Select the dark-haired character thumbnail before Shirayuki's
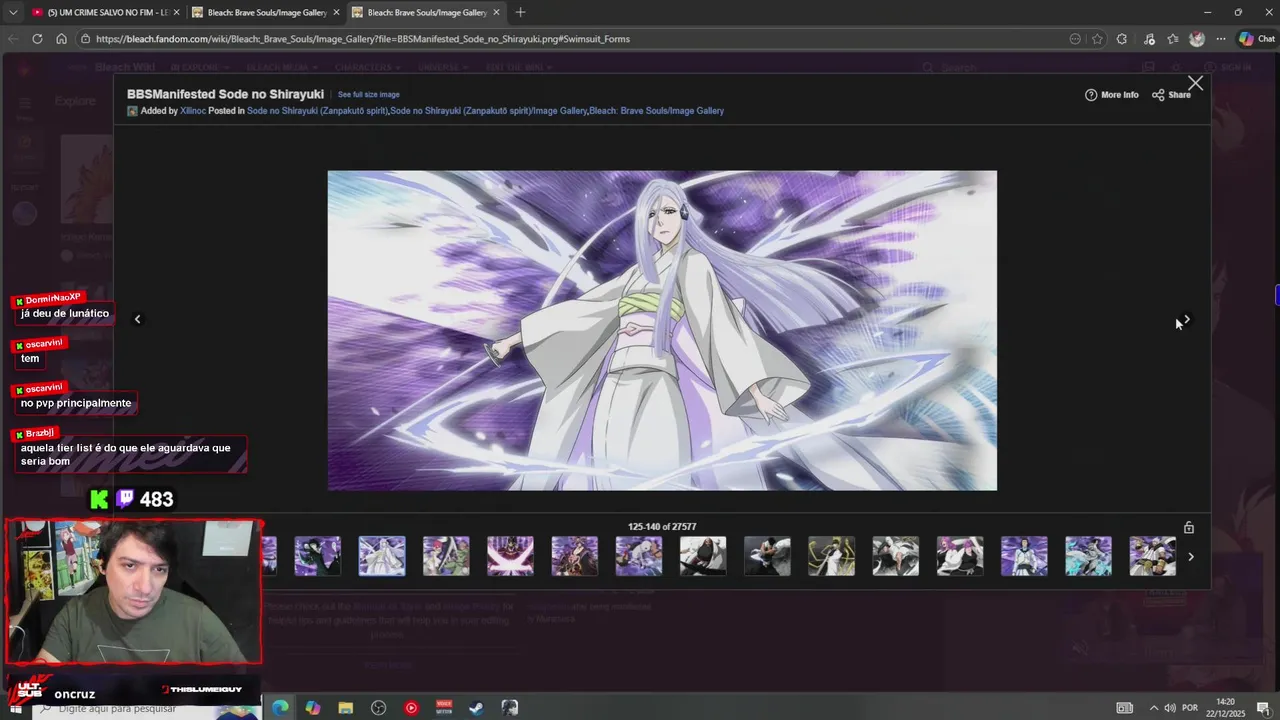 (318, 556)
